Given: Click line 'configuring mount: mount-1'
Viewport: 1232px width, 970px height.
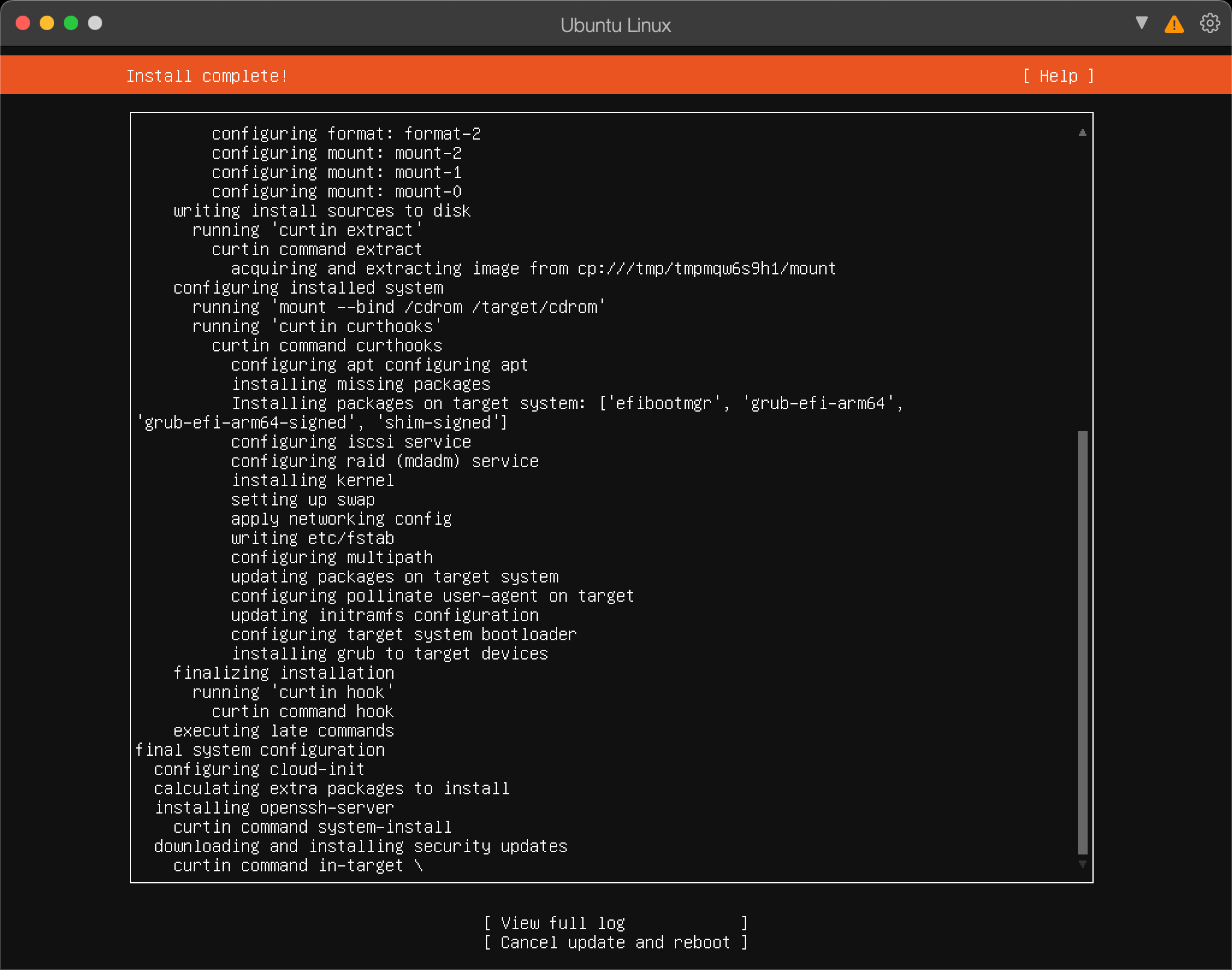Looking at the screenshot, I should (x=336, y=172).
